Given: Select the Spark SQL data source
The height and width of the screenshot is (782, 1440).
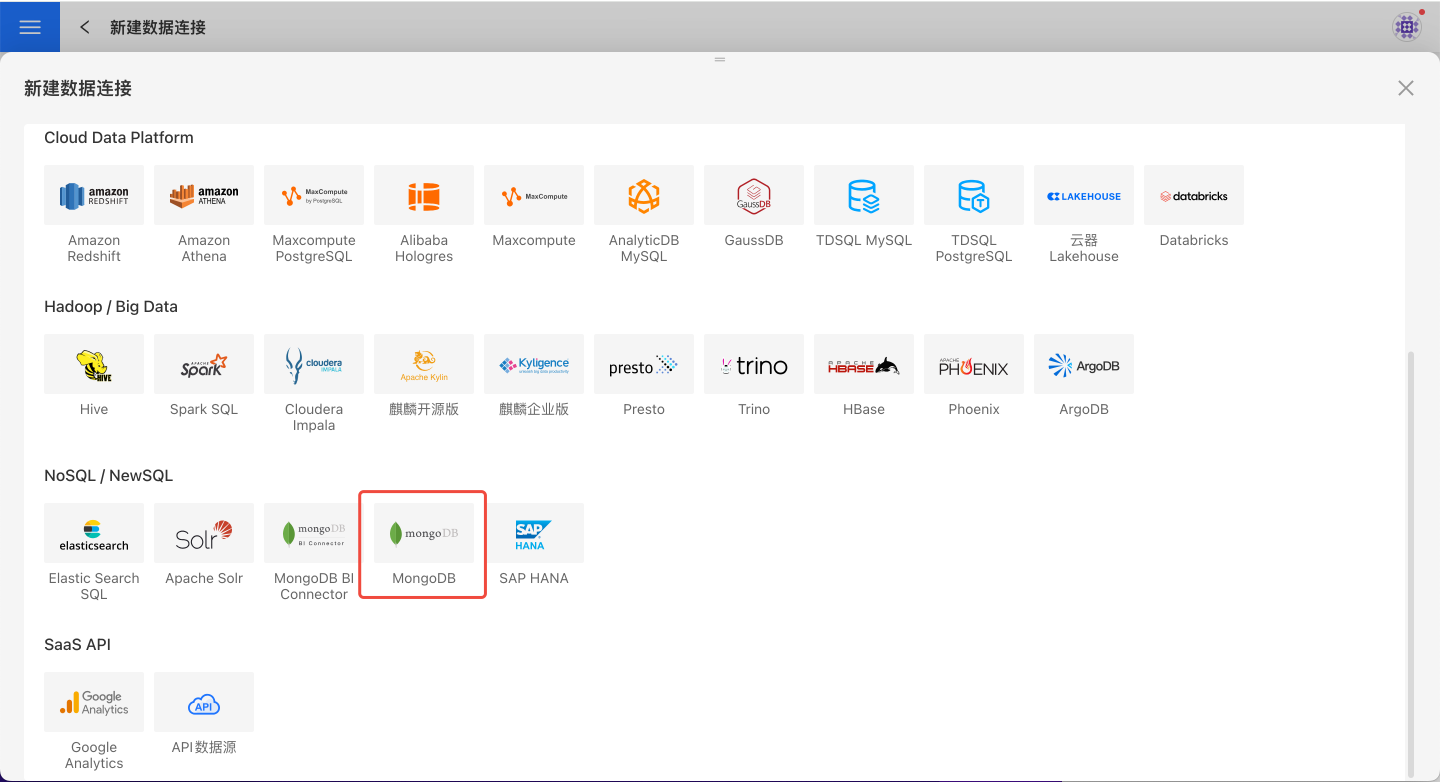Looking at the screenshot, I should [x=204, y=365].
